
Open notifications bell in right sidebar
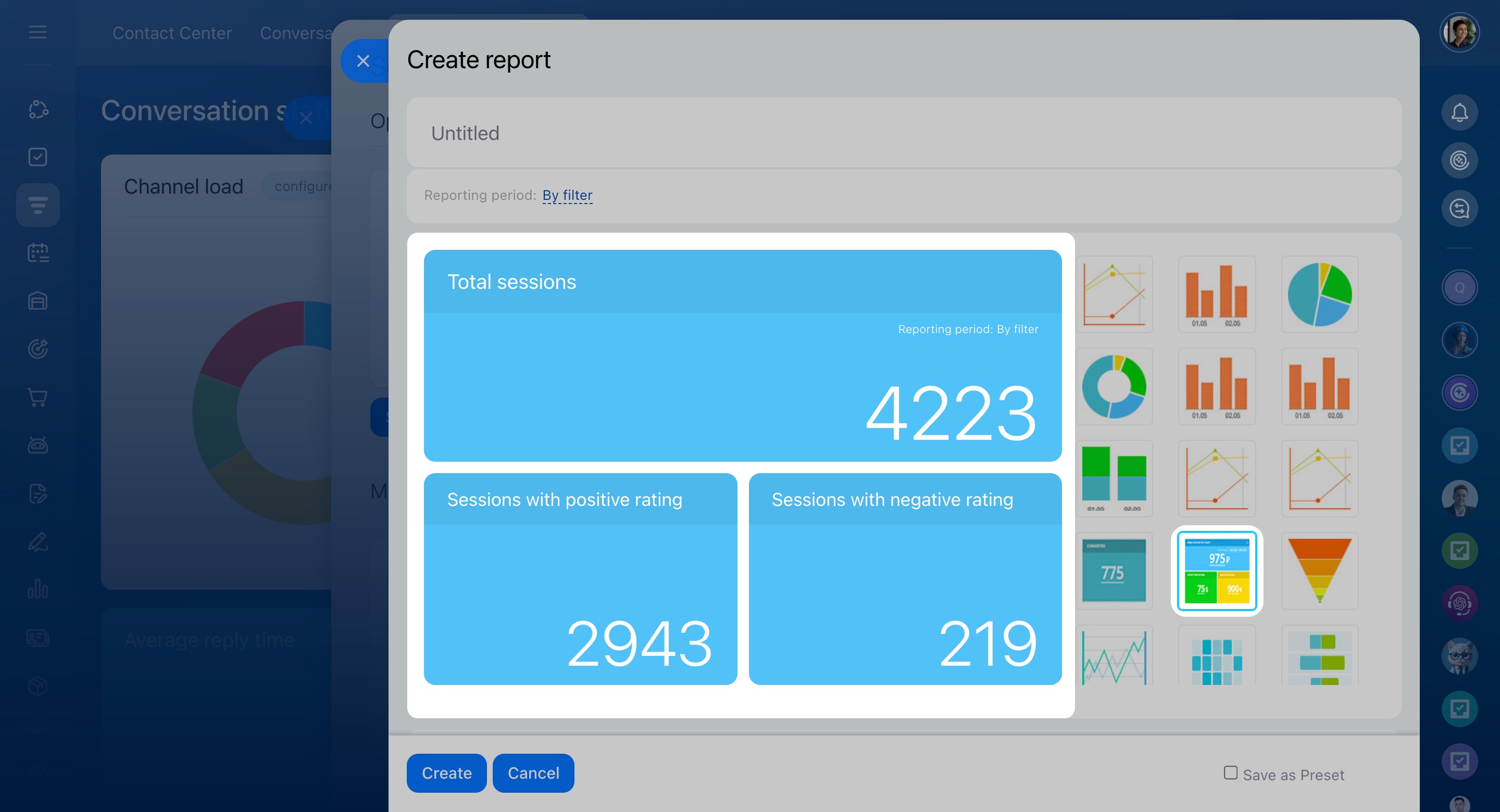coord(1459,112)
